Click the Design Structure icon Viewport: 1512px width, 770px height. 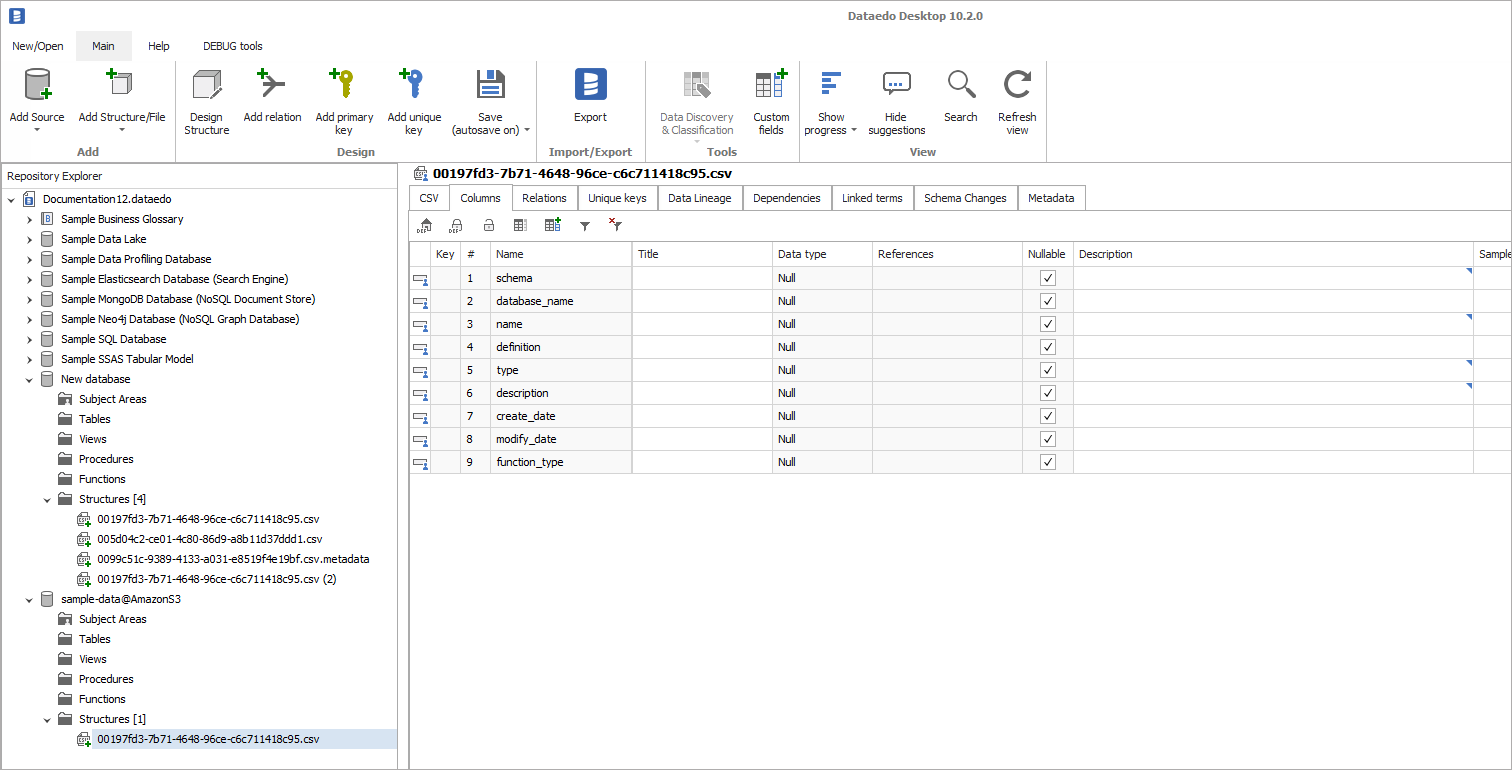point(207,86)
